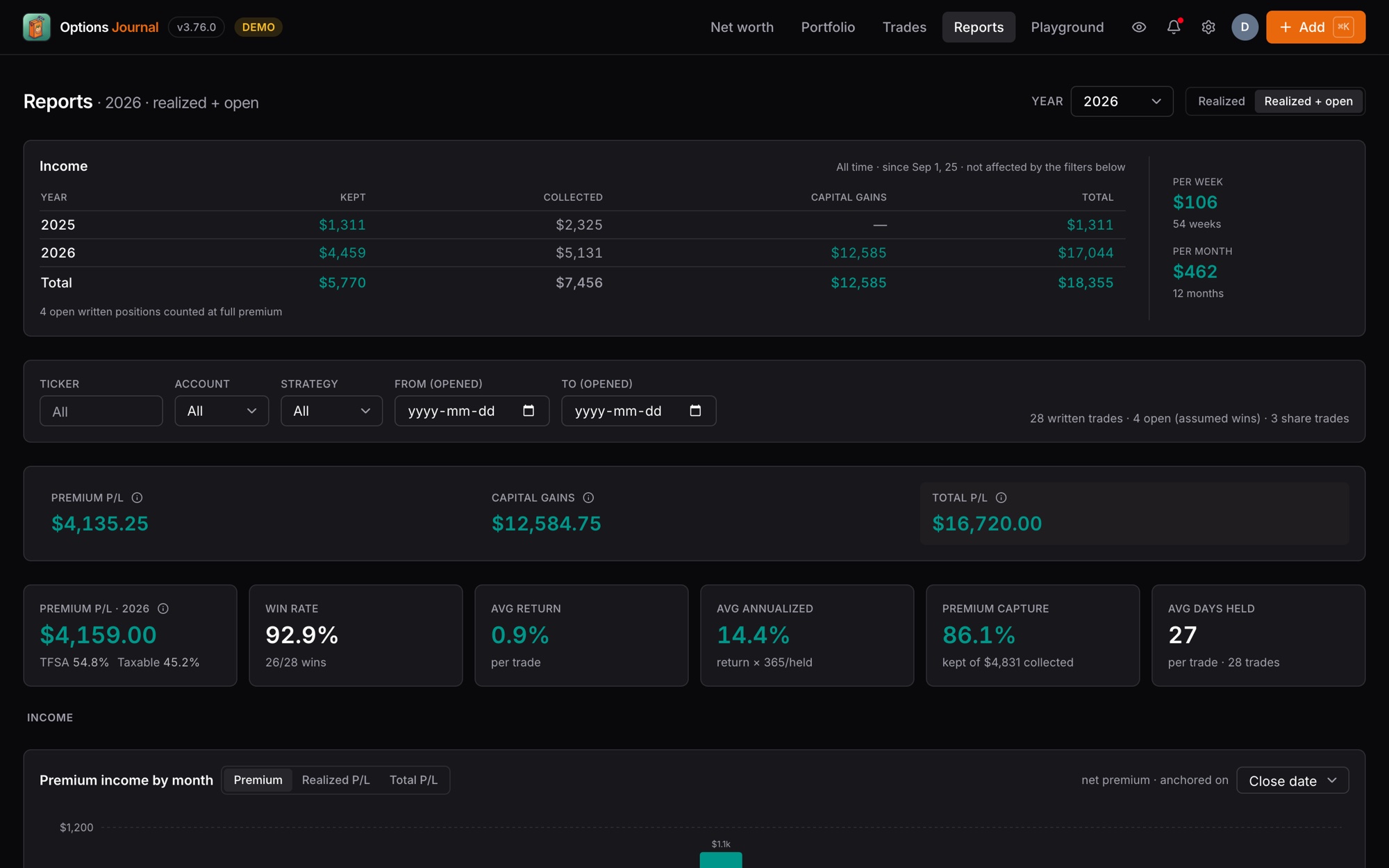This screenshot has height=868, width=1389.
Task: Click the Total capital gains $12,585 cell
Action: coord(858,283)
